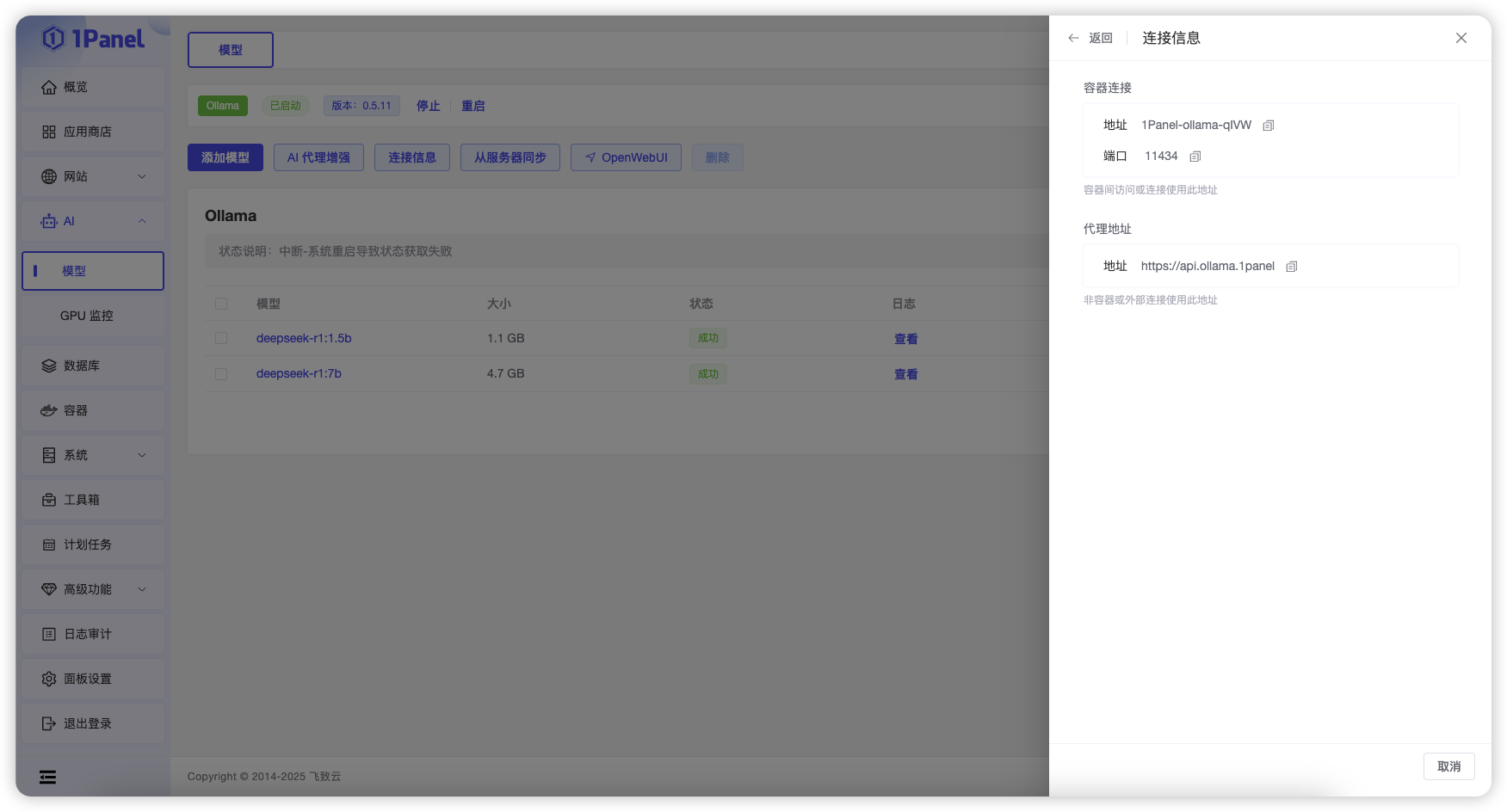
Task: Open the panel settings gear icon
Action: 49,679
